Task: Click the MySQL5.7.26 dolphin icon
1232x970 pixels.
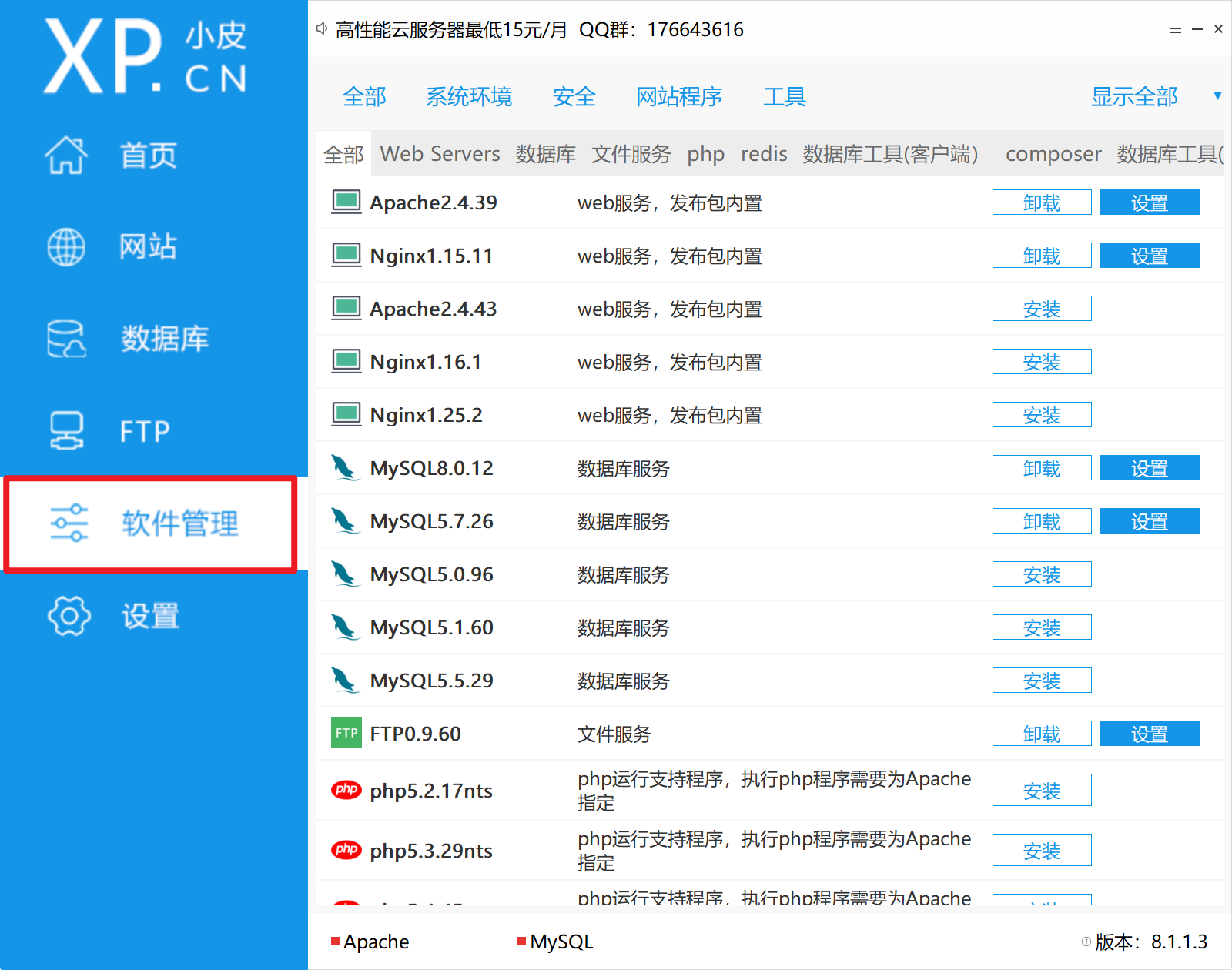Action: (x=345, y=521)
